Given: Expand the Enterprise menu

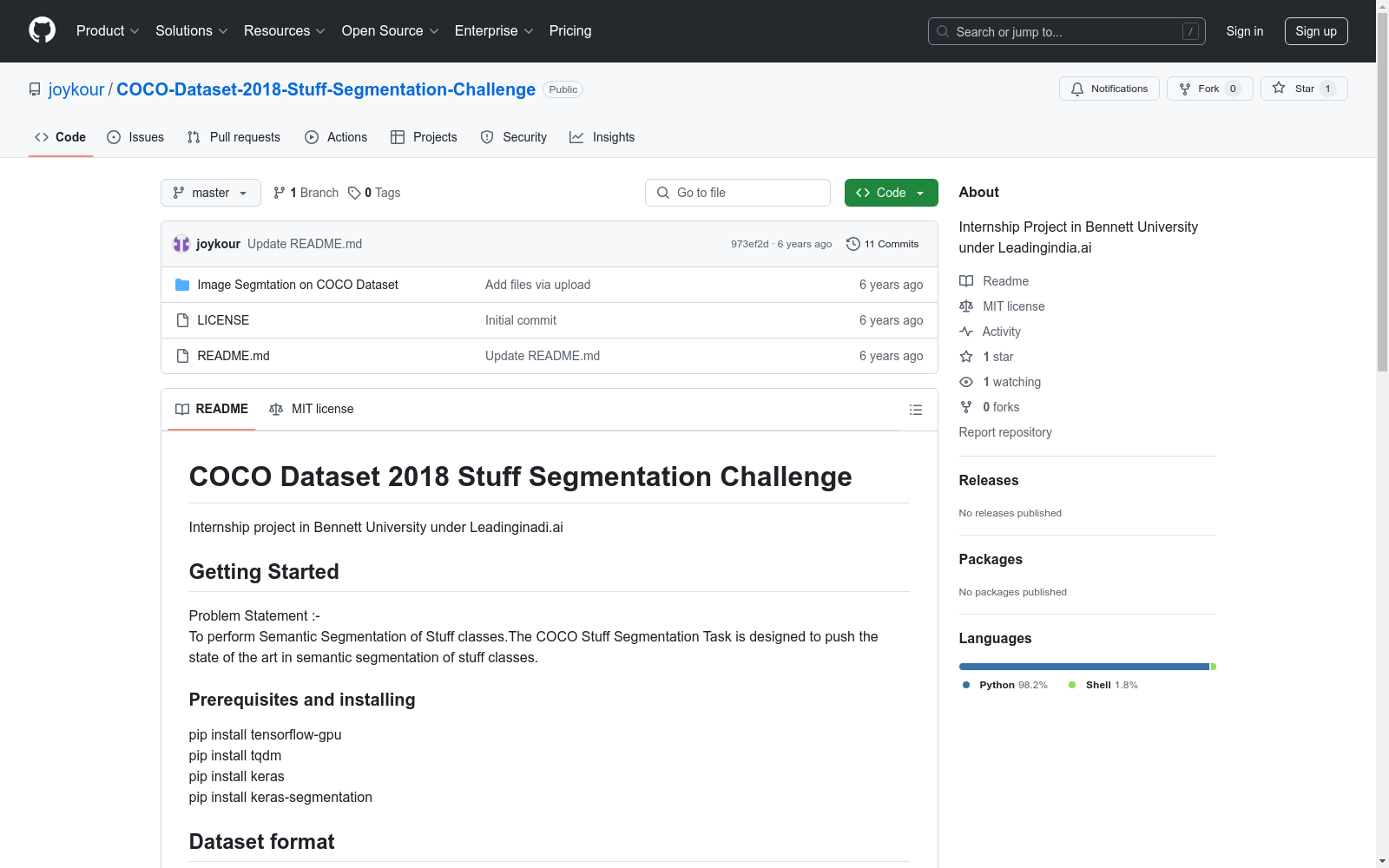Looking at the screenshot, I should tap(494, 30).
